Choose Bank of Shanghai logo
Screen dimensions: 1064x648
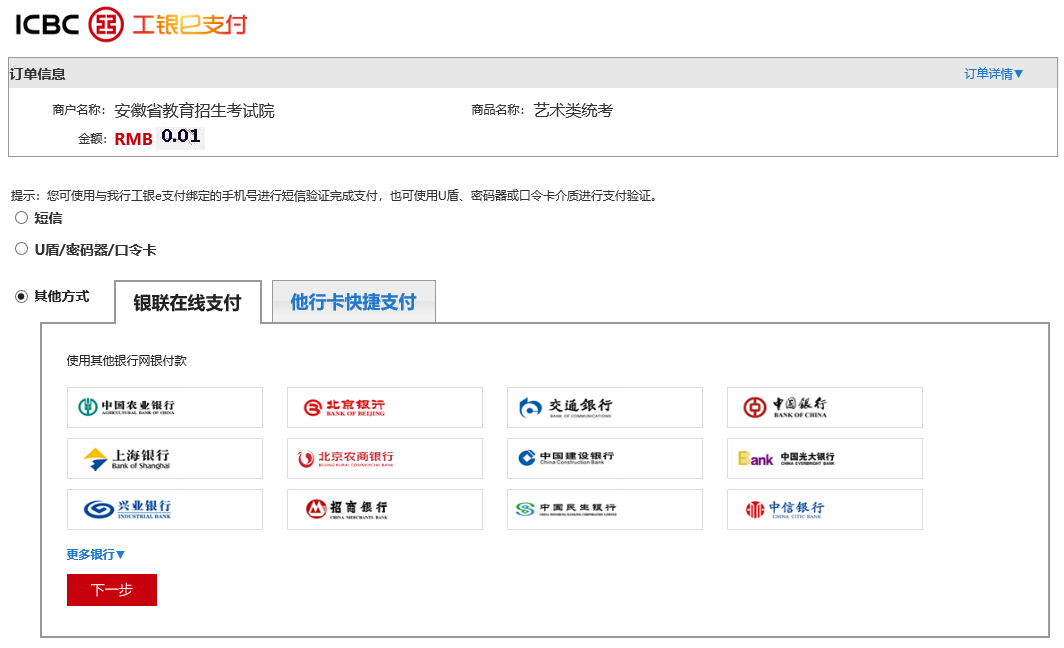164,458
